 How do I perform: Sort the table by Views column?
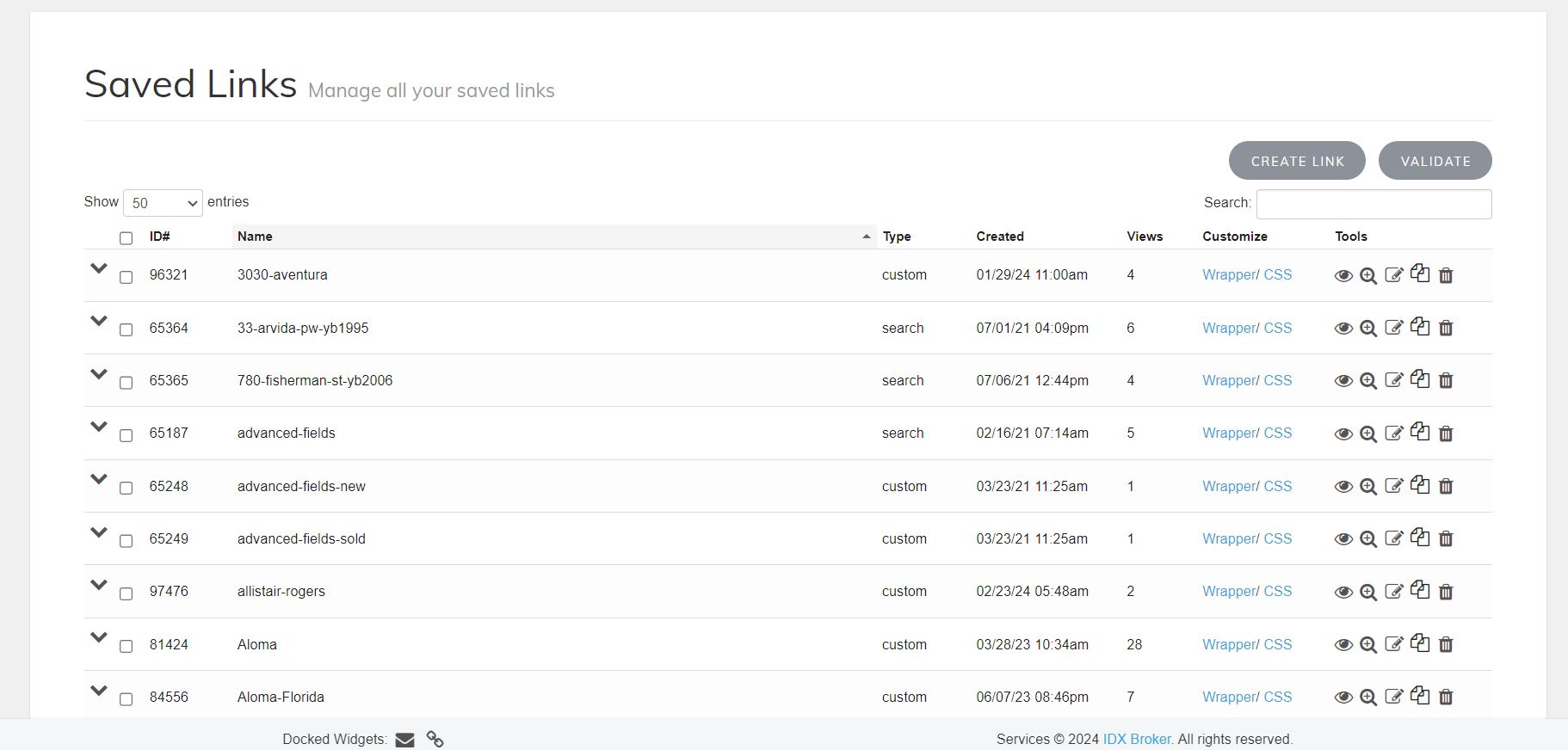tap(1144, 237)
